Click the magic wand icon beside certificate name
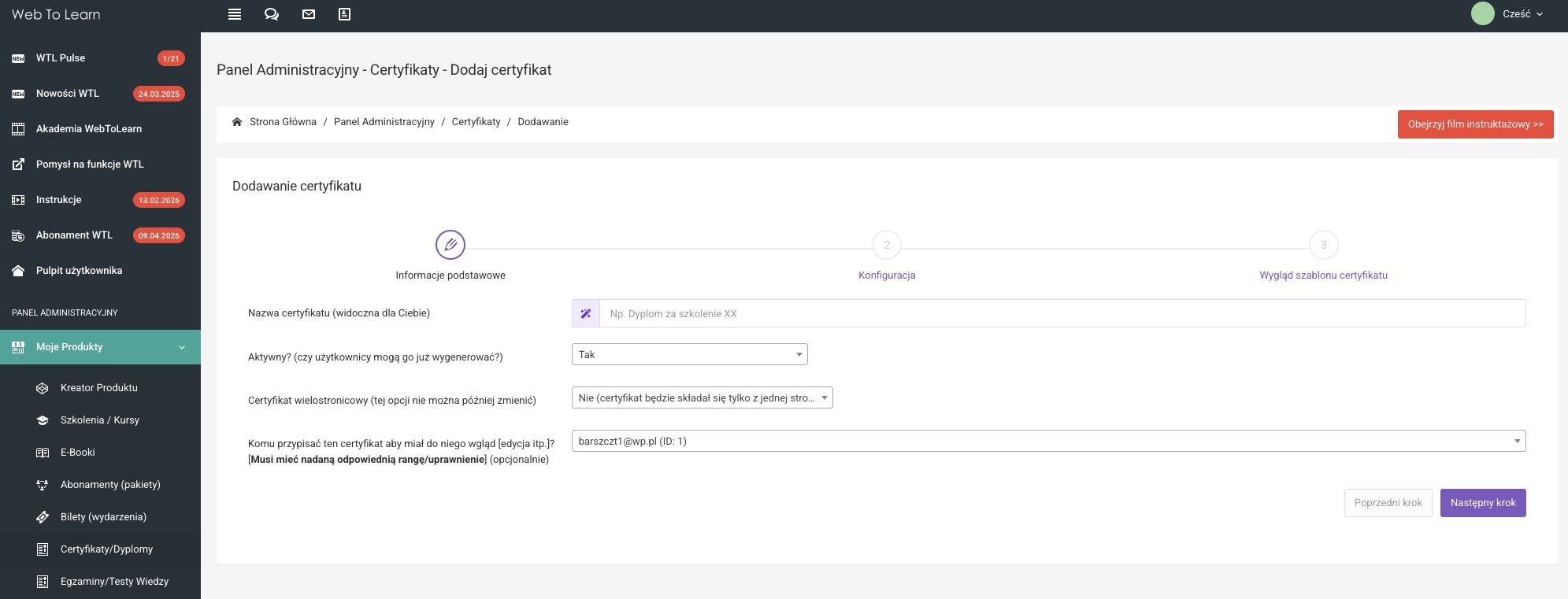 point(586,313)
